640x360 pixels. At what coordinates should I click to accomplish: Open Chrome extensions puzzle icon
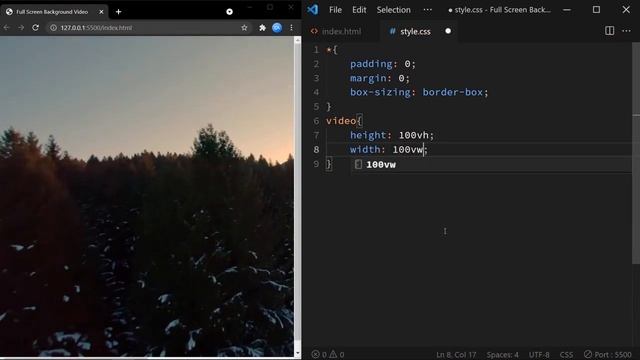pyautogui.click(x=262, y=28)
